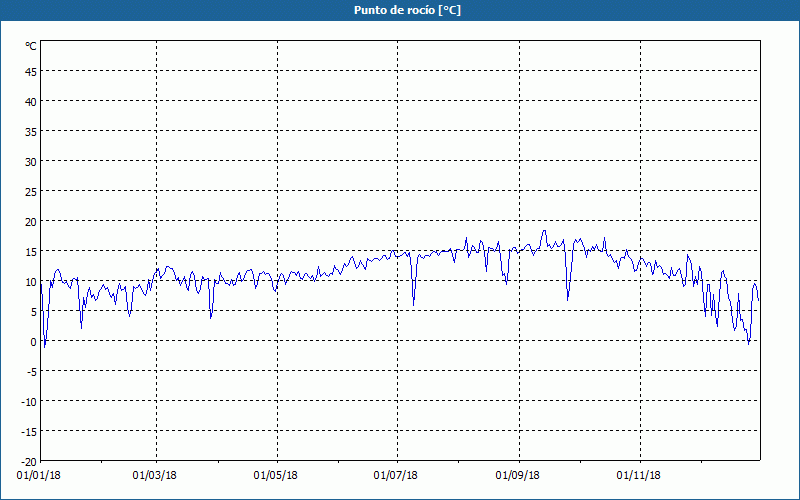
Task: Click the 01/09/18 date label
Action: pyautogui.click(x=518, y=476)
